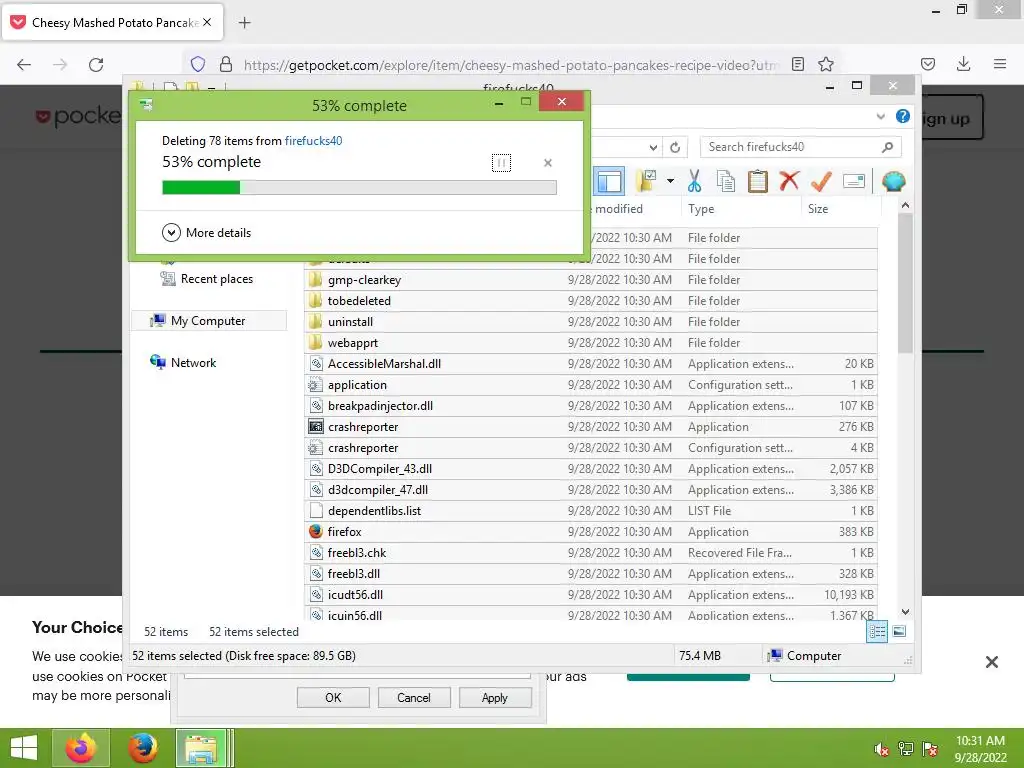The image size is (1024, 768).
Task: Click the file list scroll down arrow
Action: pos(905,612)
